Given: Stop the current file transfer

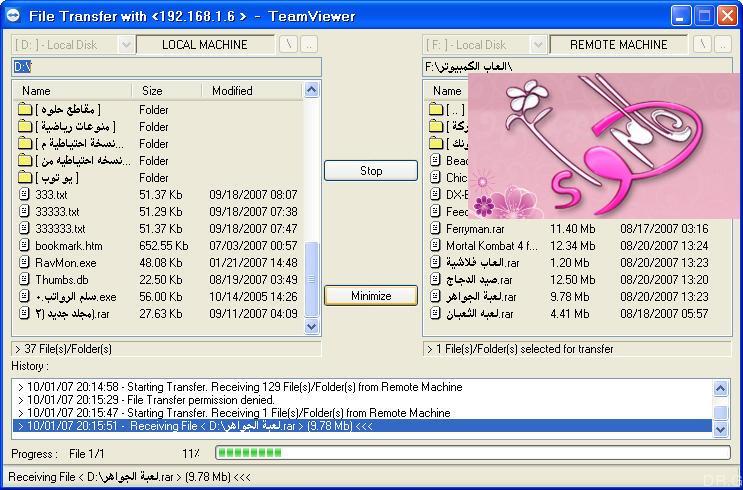Looking at the screenshot, I should tap(371, 171).
